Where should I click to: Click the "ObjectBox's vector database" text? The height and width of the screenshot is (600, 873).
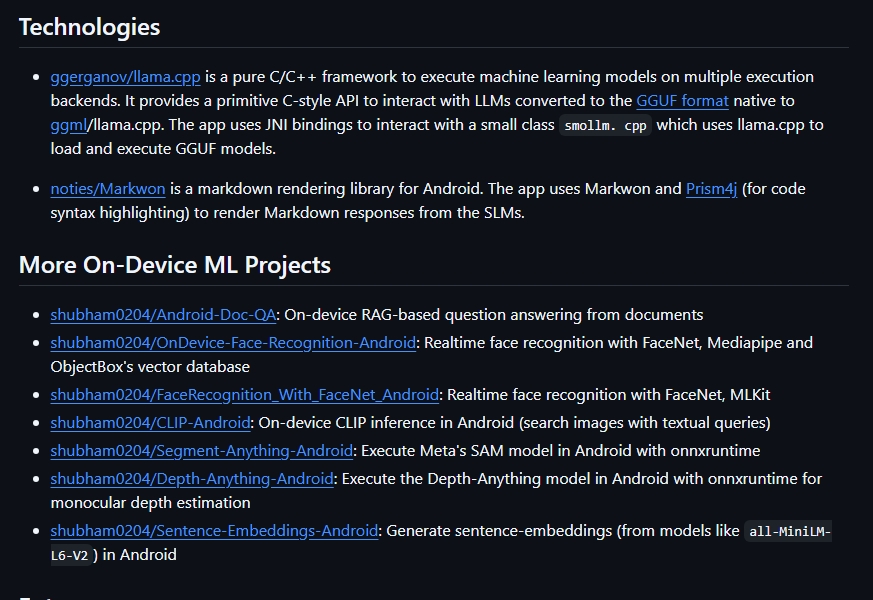(150, 367)
